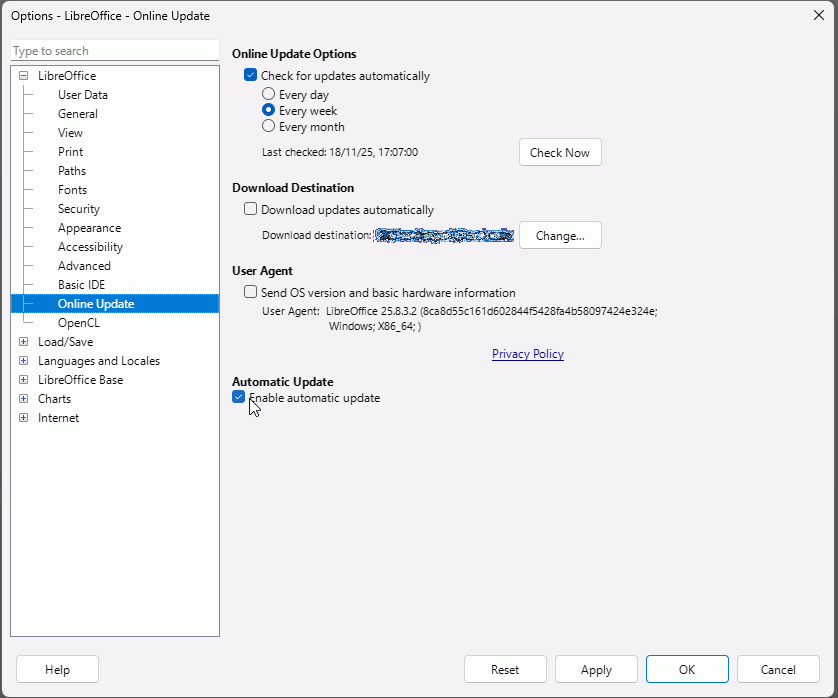Collapse the LibreOffice tree node
838x698 pixels.
click(x=24, y=76)
